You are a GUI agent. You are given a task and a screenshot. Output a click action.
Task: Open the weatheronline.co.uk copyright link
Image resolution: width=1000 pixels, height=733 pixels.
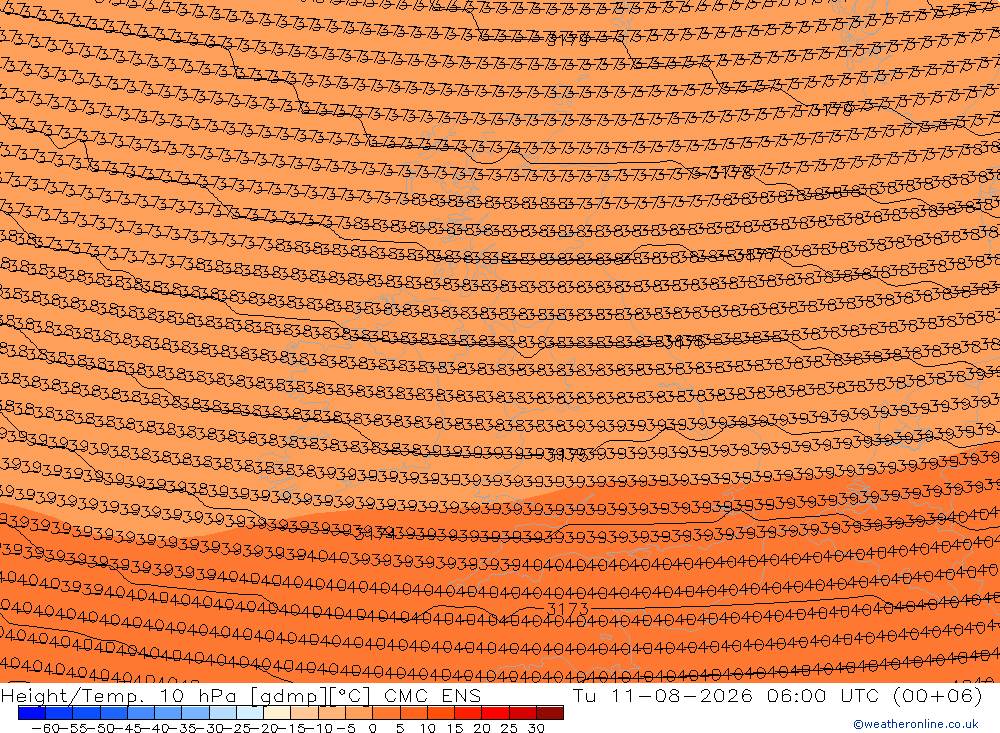pos(915,724)
